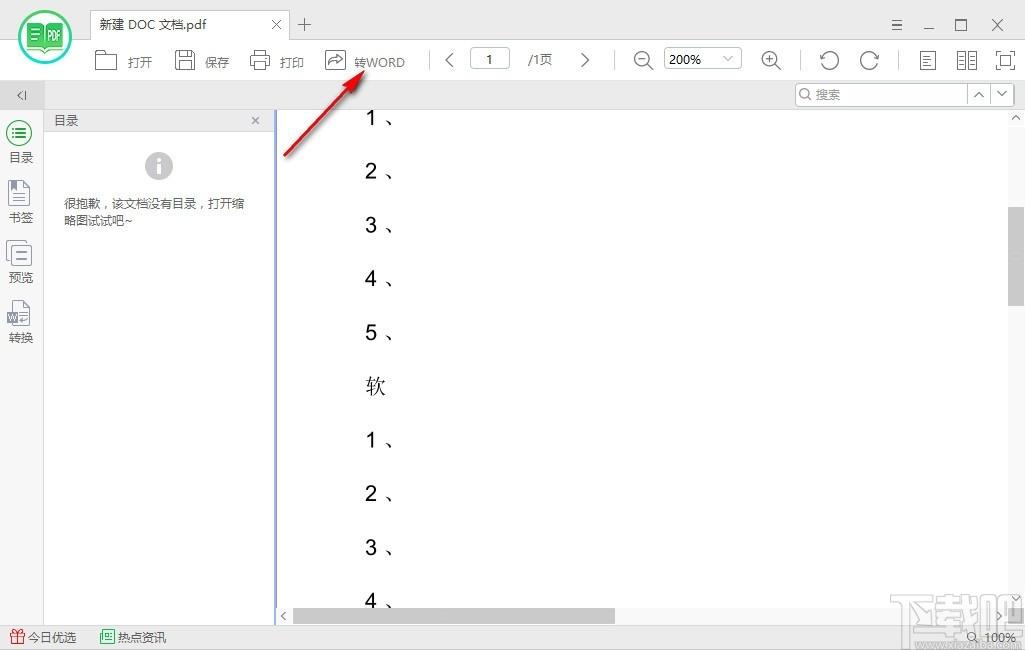Open the hamburger menu in title bar
Viewport: 1025px width, 650px height.
[x=897, y=25]
